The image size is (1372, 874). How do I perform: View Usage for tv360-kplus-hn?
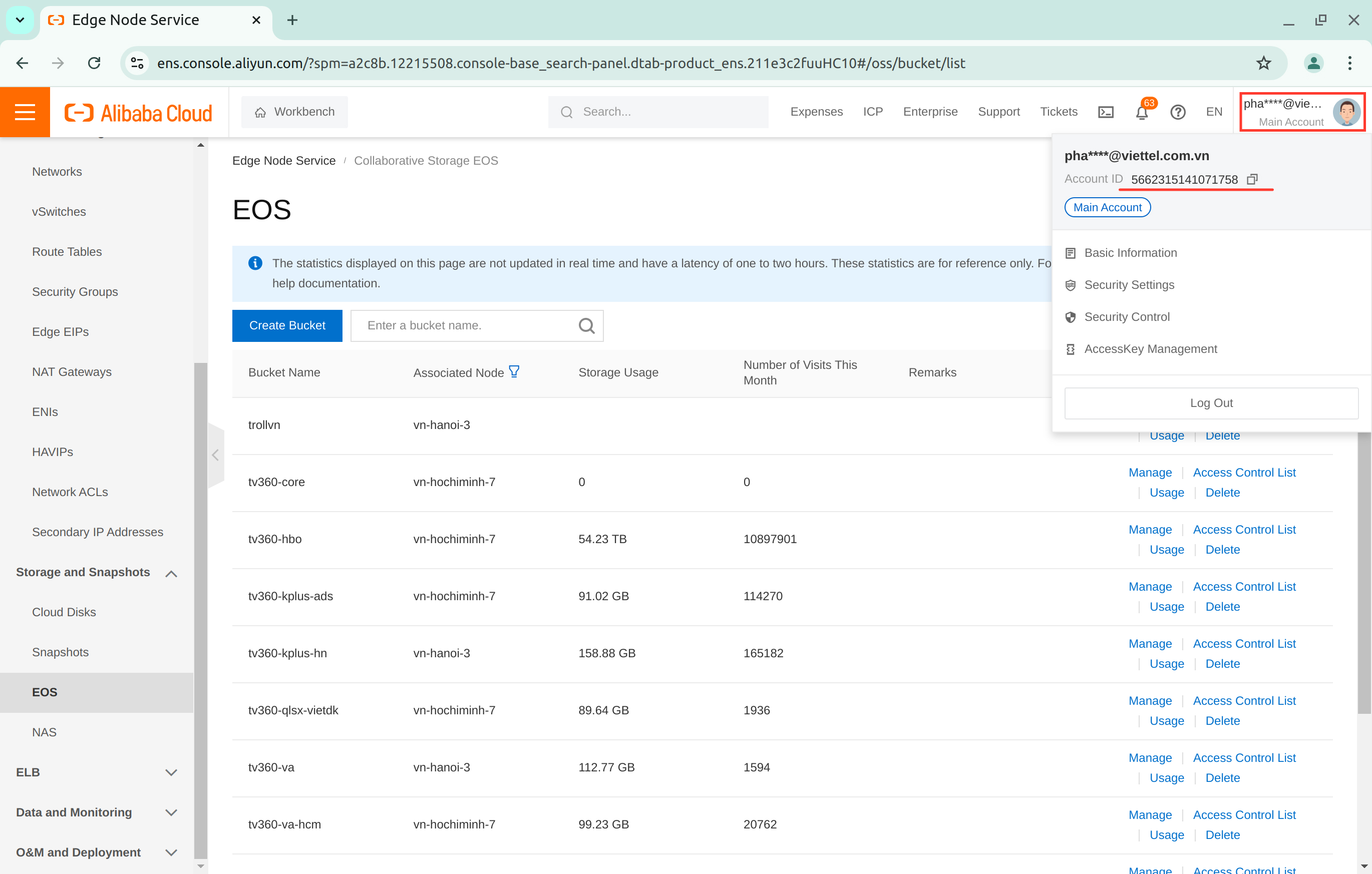[x=1166, y=663]
